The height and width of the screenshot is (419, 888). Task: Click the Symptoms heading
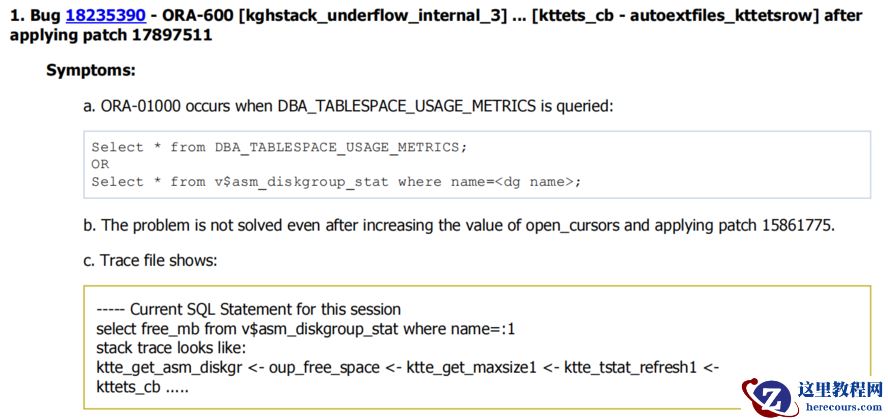tap(91, 71)
